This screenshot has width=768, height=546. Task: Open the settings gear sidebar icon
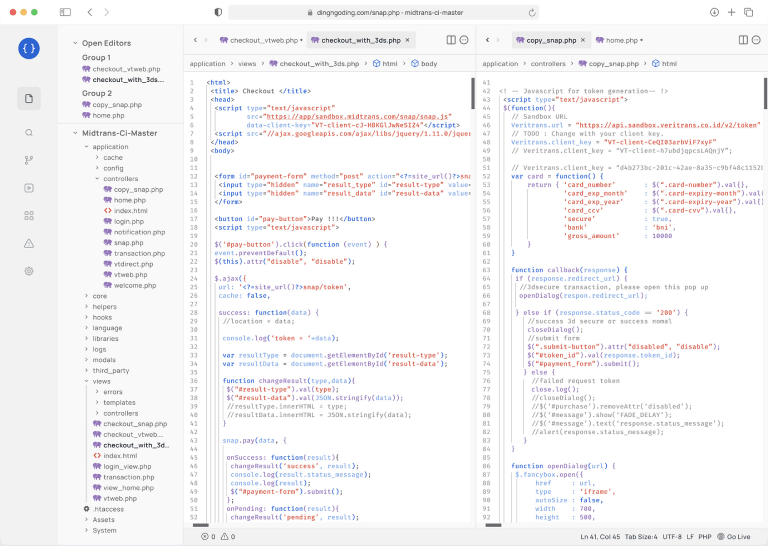tap(29, 271)
